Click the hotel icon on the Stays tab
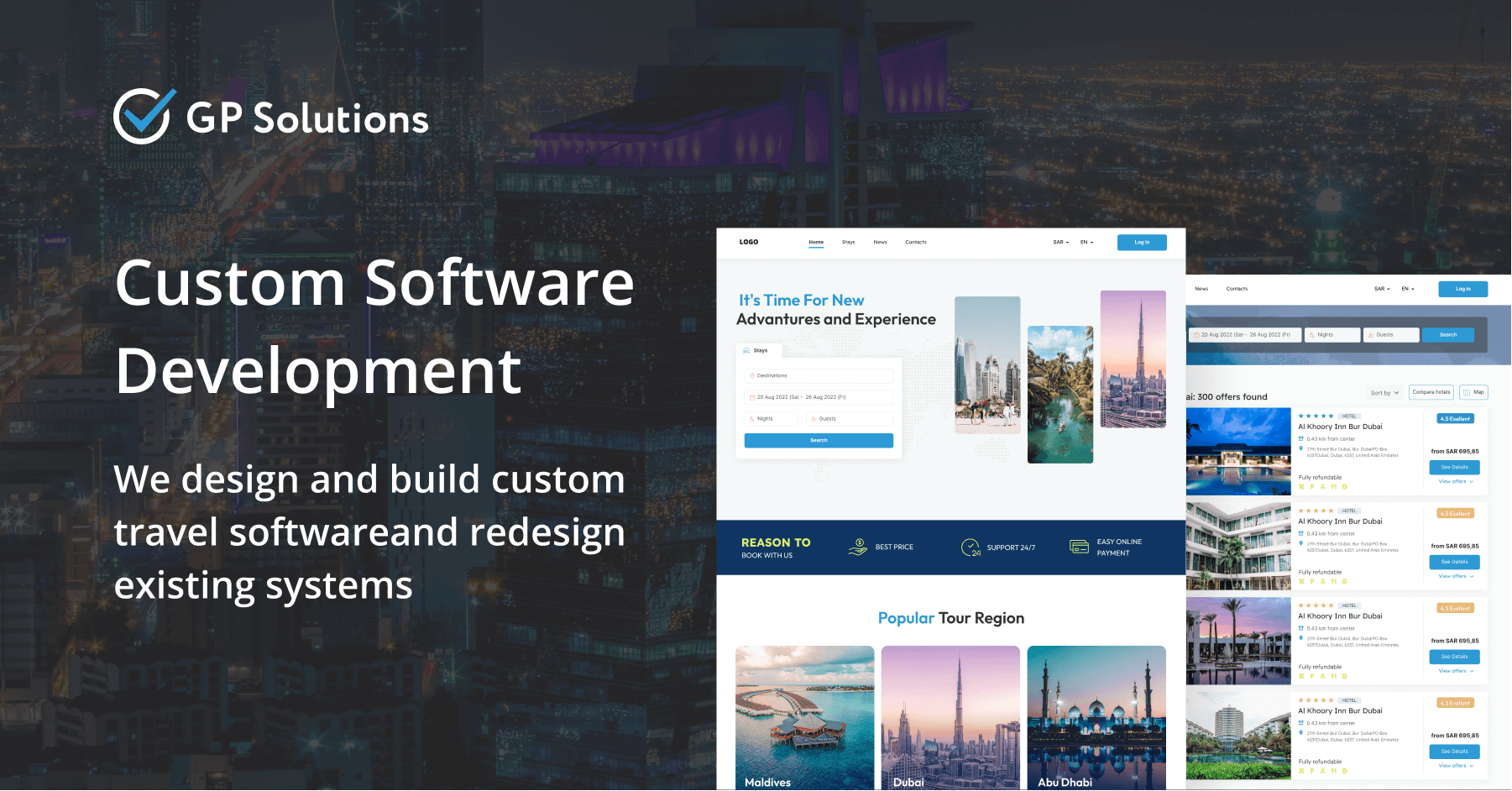The height and width of the screenshot is (791, 1512). coord(746,351)
